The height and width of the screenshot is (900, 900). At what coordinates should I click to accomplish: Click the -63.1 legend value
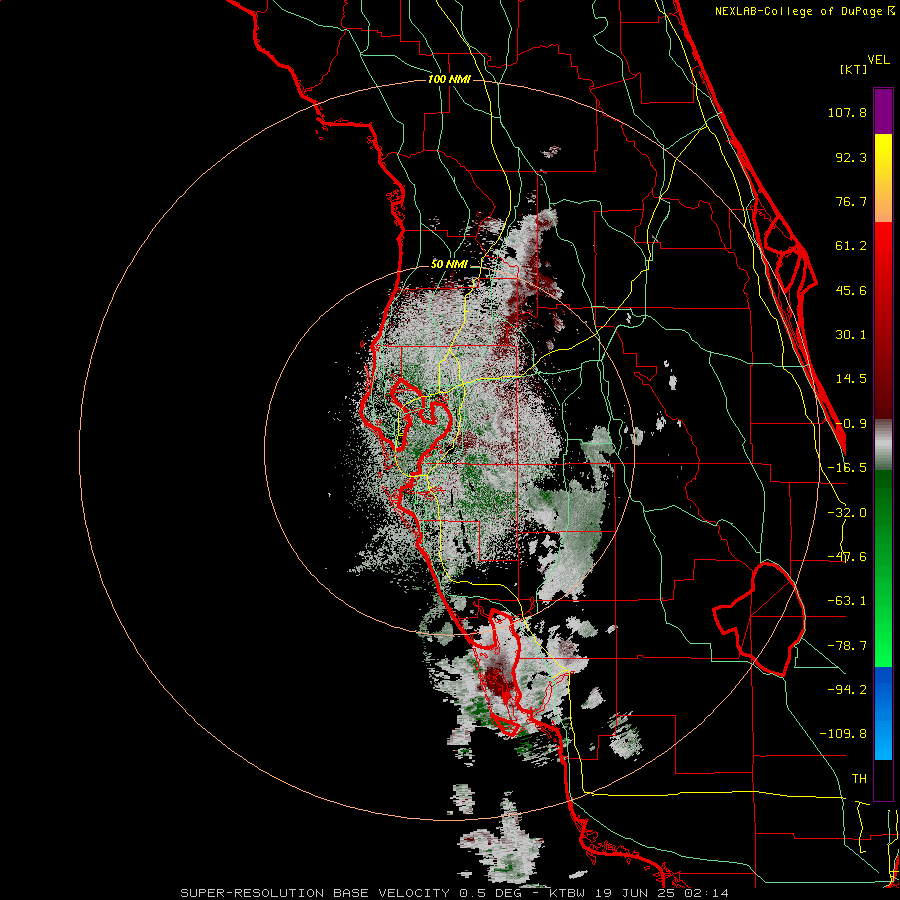[x=847, y=601]
